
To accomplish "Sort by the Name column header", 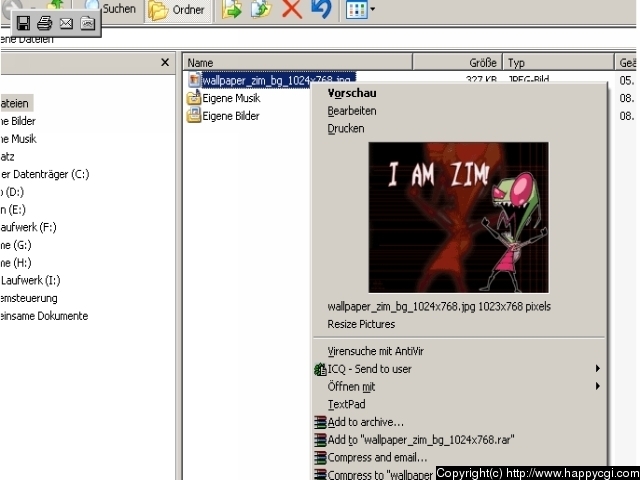I will point(298,62).
